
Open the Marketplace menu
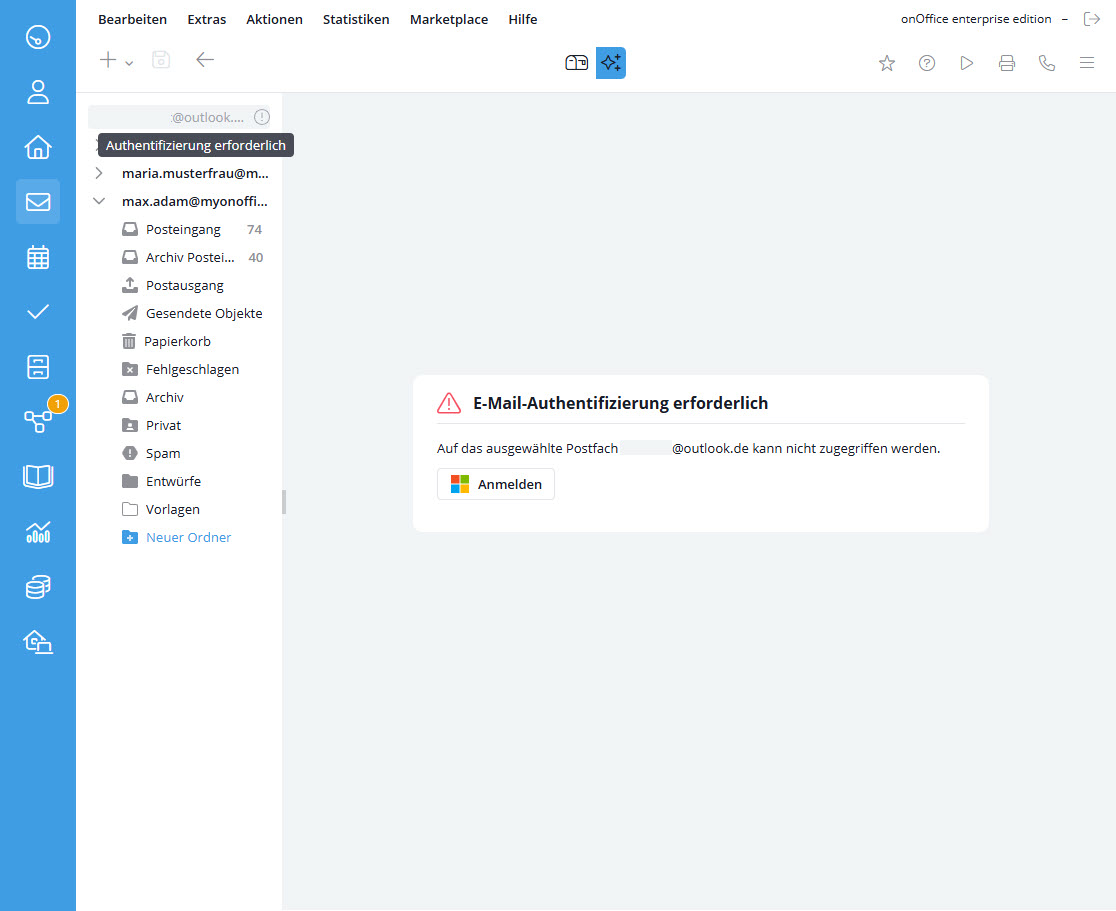coord(449,19)
